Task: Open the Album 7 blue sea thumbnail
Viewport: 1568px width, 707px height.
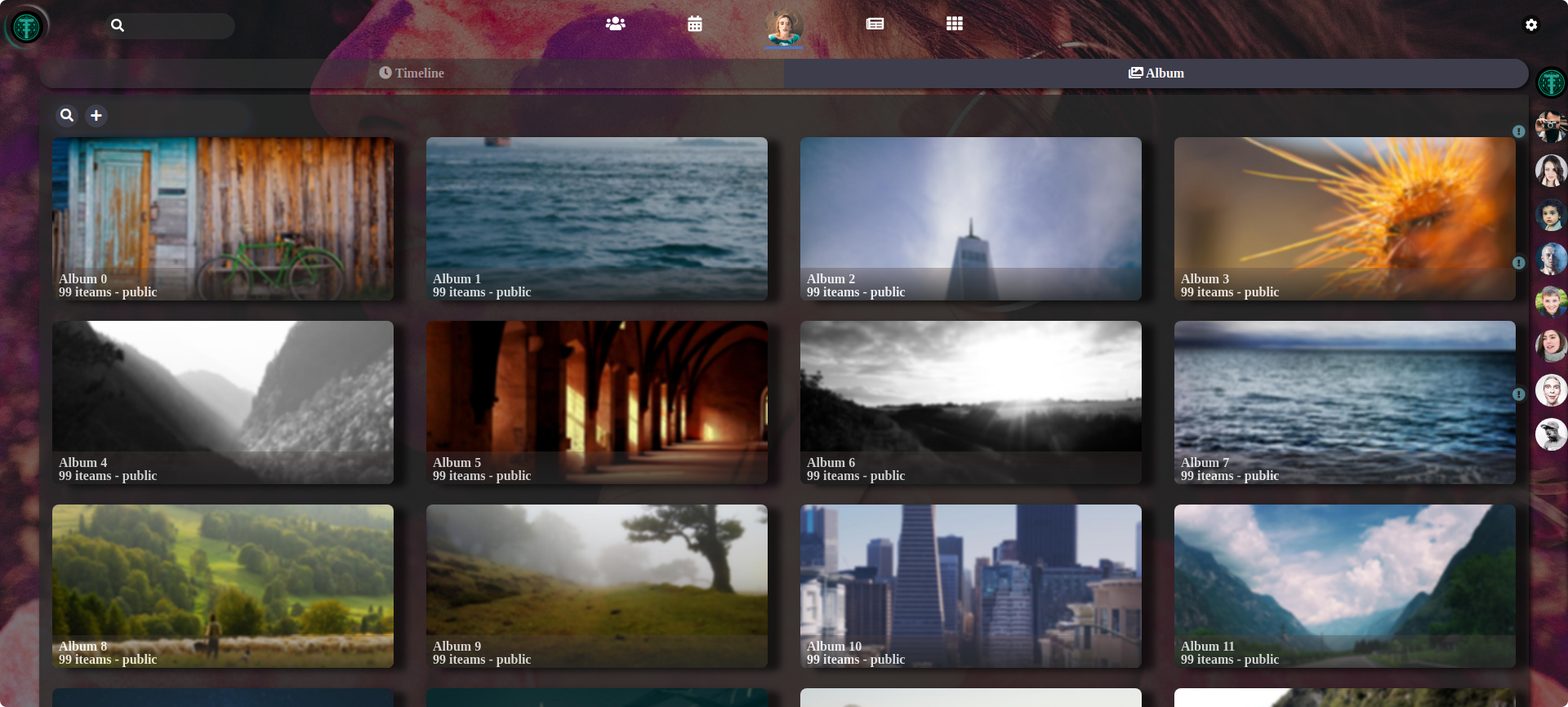Action: click(x=1345, y=402)
